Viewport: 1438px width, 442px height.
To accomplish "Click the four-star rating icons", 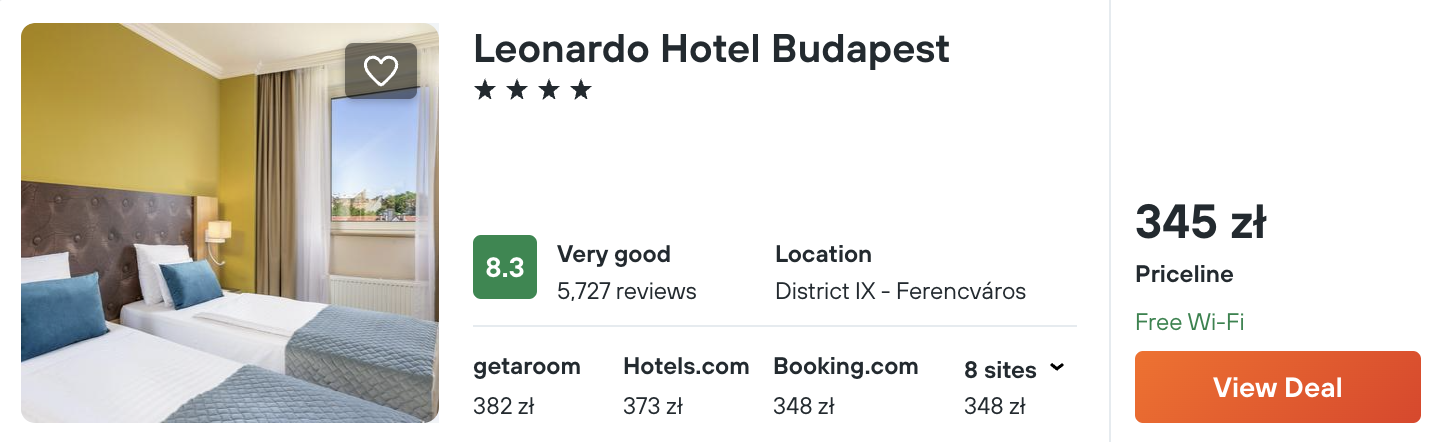I will pos(533,92).
